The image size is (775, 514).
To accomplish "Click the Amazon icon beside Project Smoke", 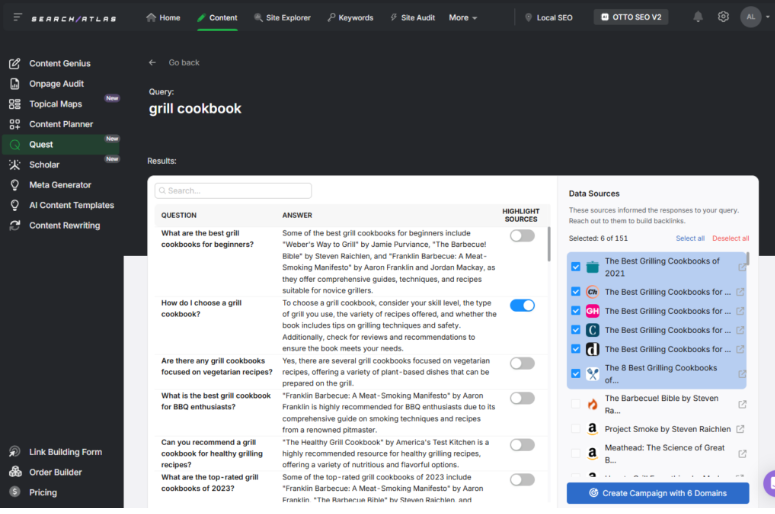I will coord(592,429).
